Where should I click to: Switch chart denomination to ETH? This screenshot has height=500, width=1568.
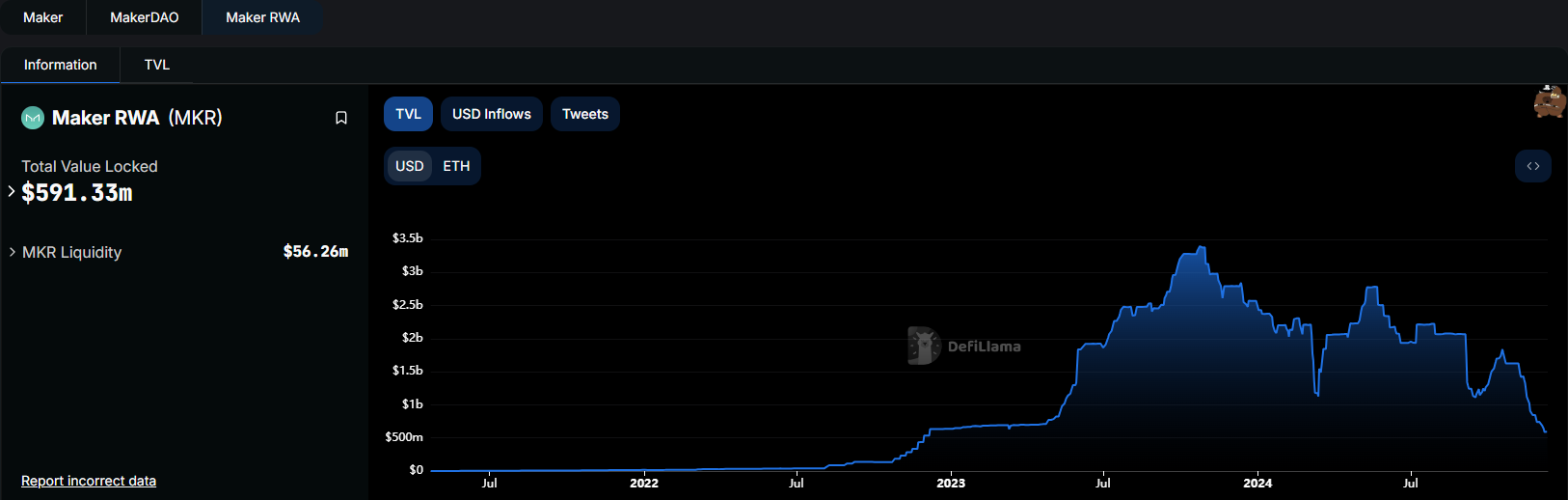[x=456, y=166]
